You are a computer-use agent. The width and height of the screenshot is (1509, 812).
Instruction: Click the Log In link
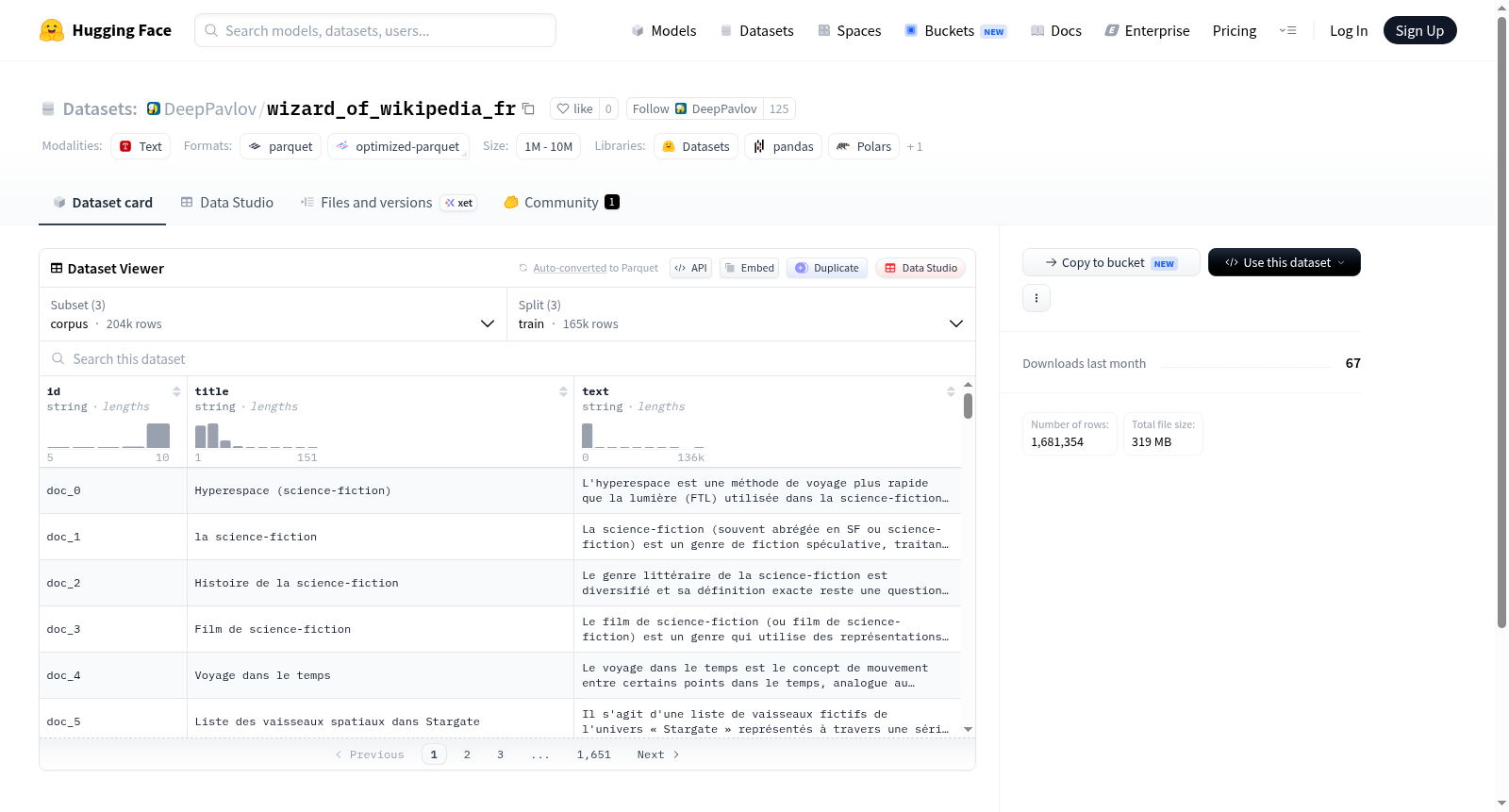pos(1349,30)
